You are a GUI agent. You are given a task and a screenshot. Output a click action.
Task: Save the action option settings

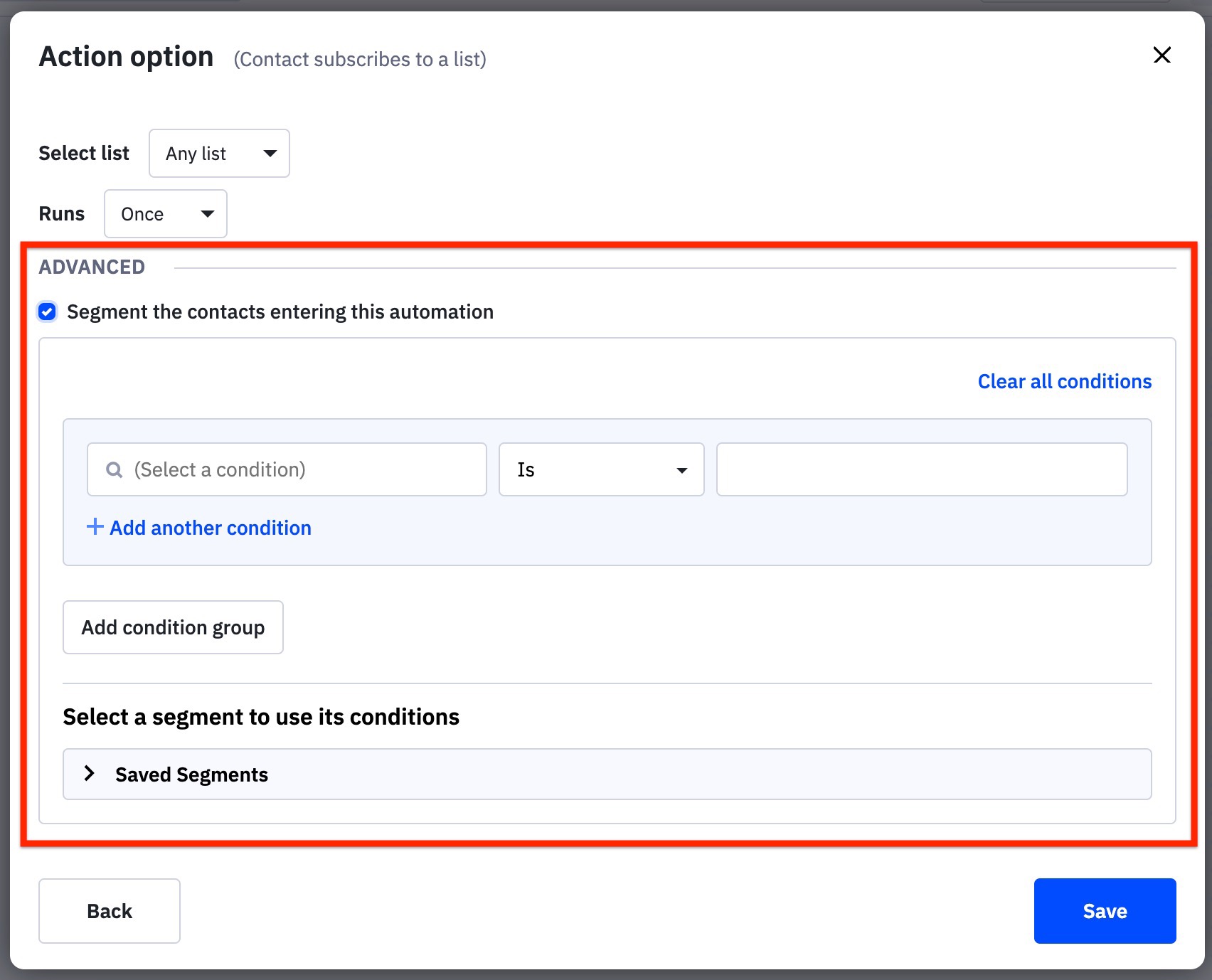(x=1104, y=911)
